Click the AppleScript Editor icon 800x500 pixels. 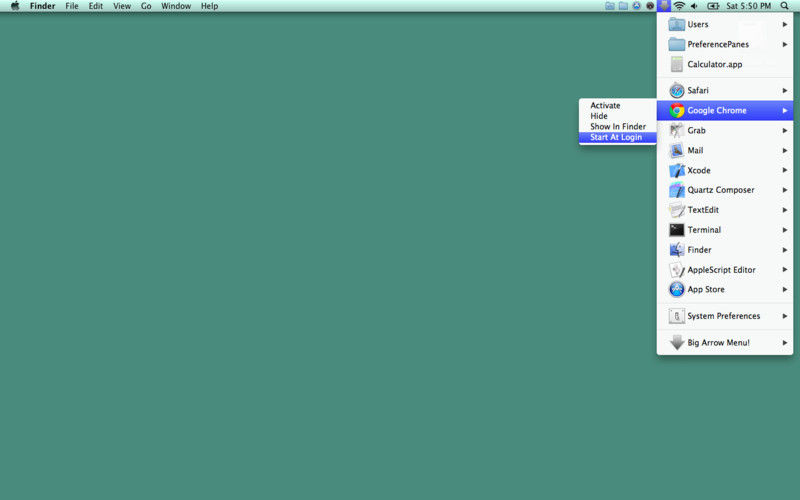pos(677,269)
